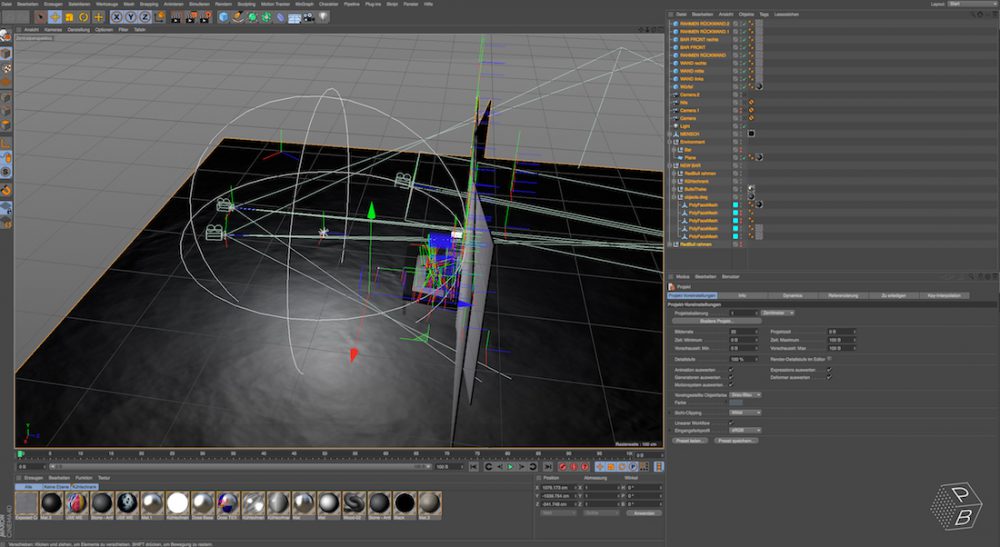
Task: Click cyan layer swatch of first PolyFaceMesh
Action: click(x=735, y=205)
